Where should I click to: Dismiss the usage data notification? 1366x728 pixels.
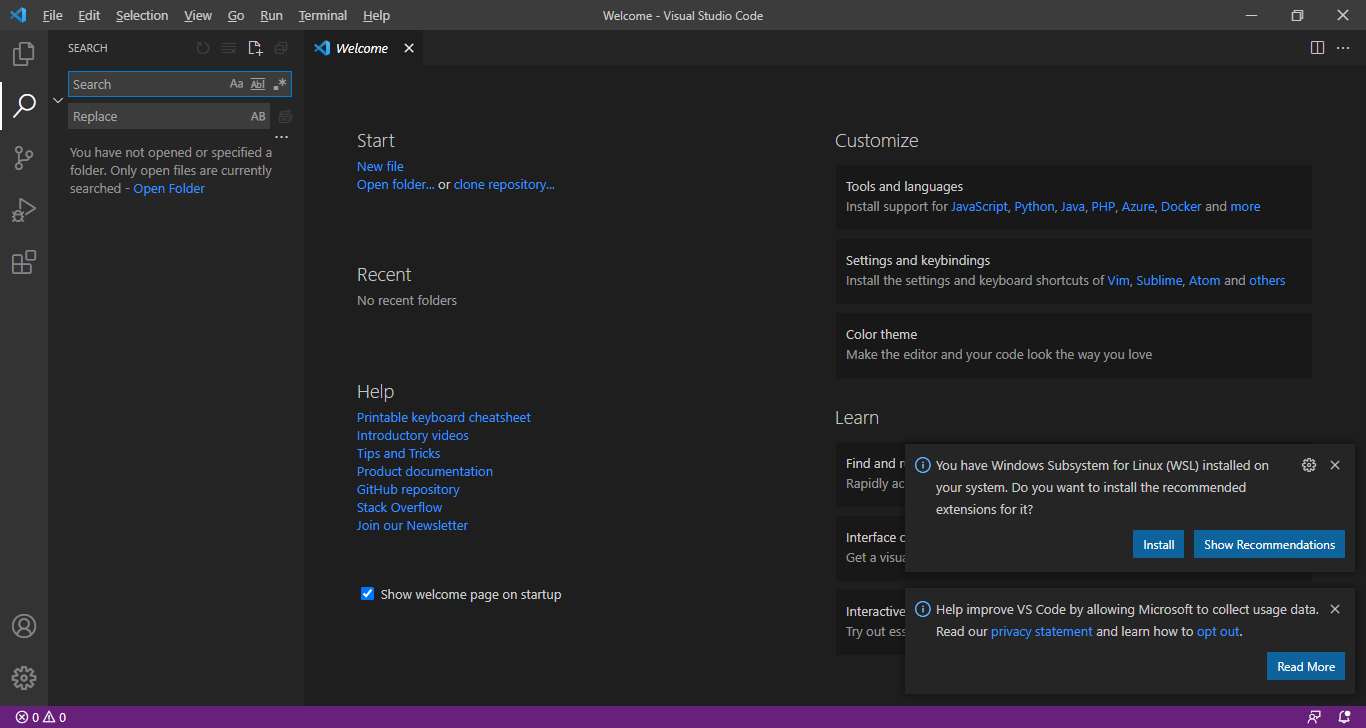[1335, 609]
